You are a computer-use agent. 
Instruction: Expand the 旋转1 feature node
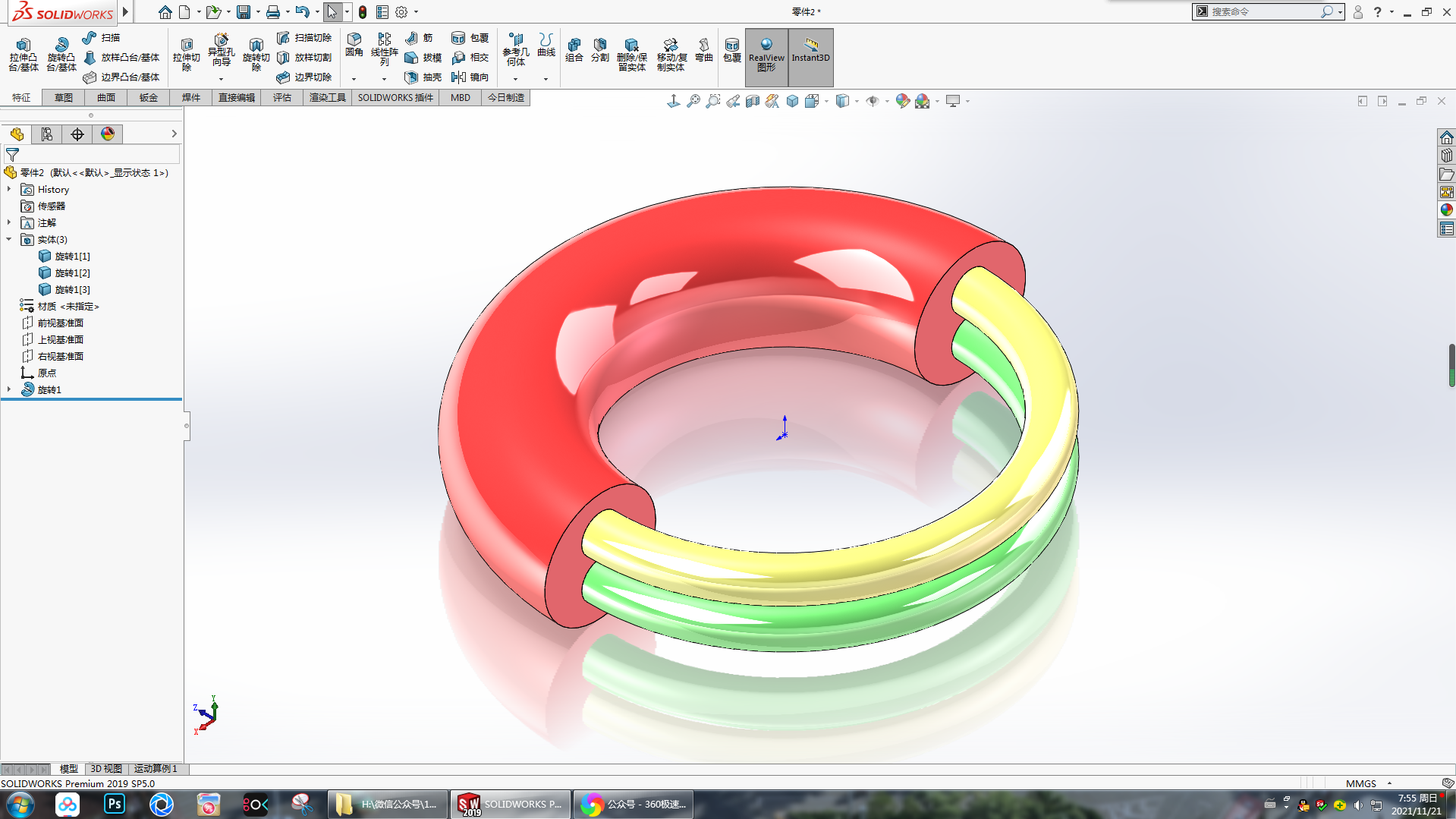click(x=9, y=389)
